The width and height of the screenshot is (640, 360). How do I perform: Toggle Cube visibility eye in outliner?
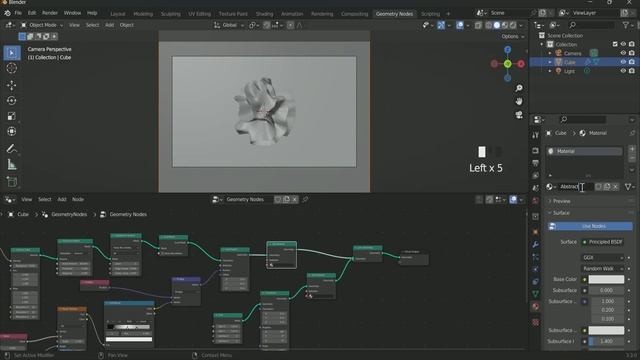click(x=623, y=62)
